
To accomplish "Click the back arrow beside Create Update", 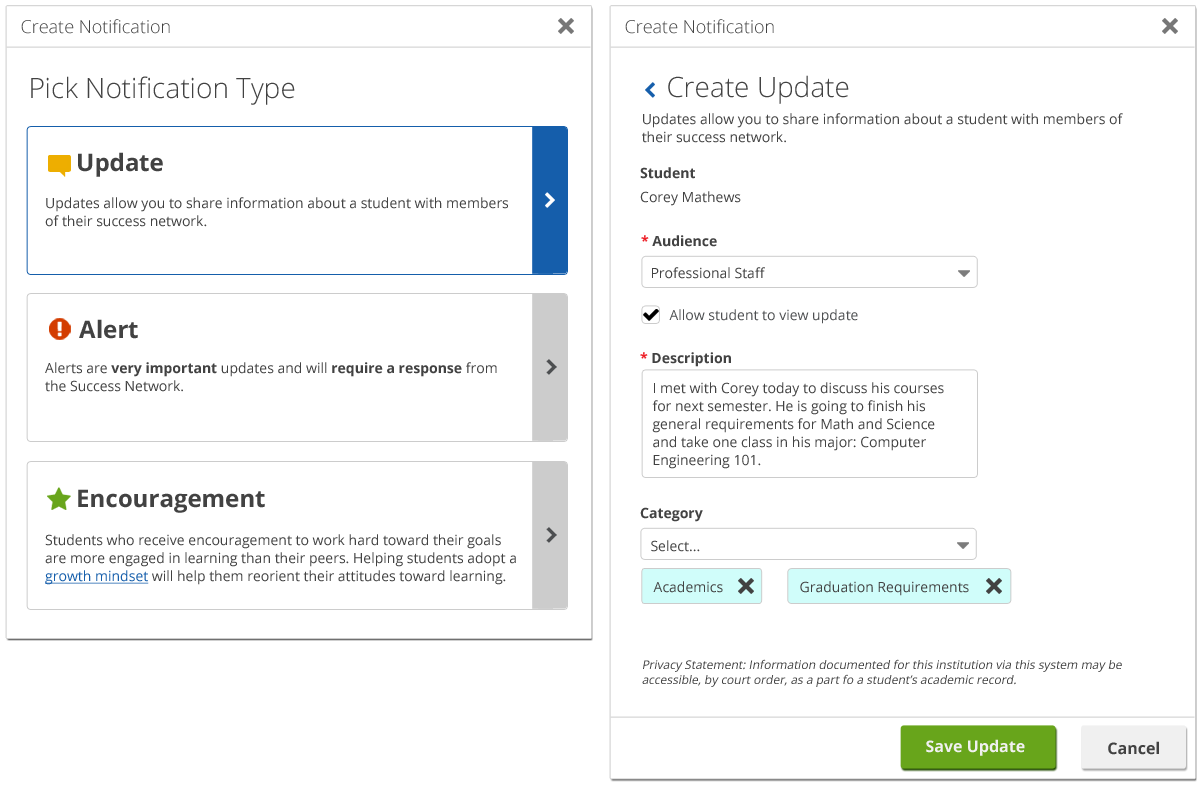I will tap(650, 88).
